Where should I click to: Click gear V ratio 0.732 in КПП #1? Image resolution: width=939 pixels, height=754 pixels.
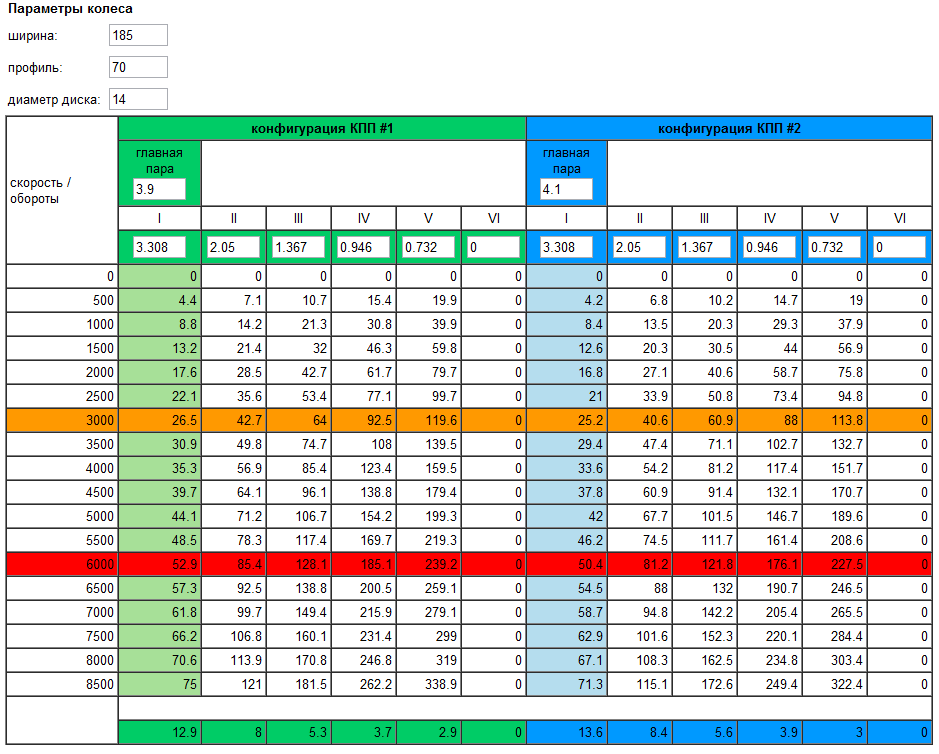(x=428, y=247)
